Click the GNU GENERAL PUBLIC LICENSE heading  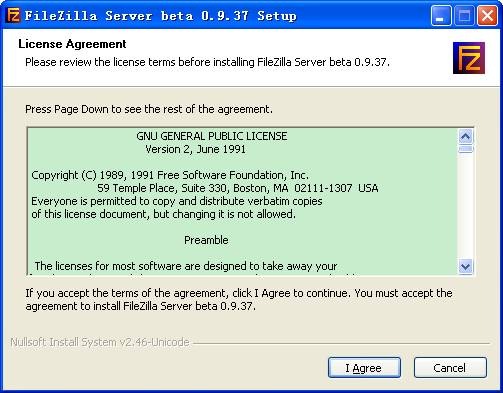click(212, 136)
